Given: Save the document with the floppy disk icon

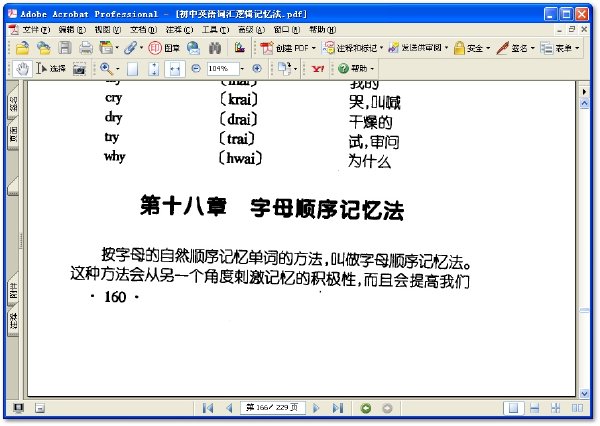Looking at the screenshot, I should click(65, 48).
